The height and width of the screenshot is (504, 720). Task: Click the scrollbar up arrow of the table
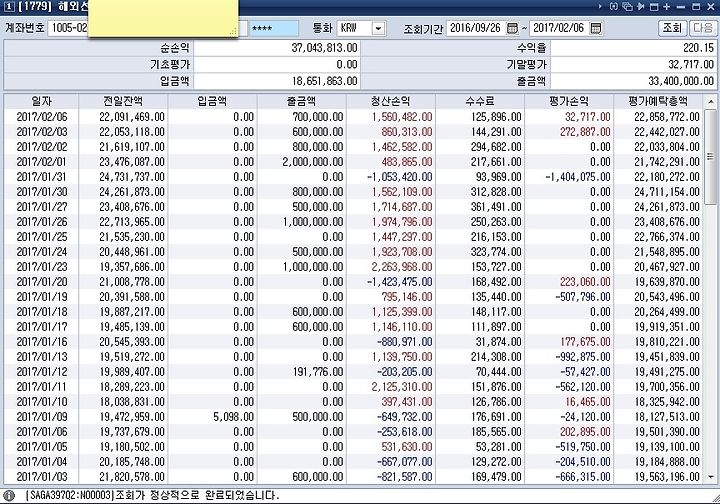[710, 101]
